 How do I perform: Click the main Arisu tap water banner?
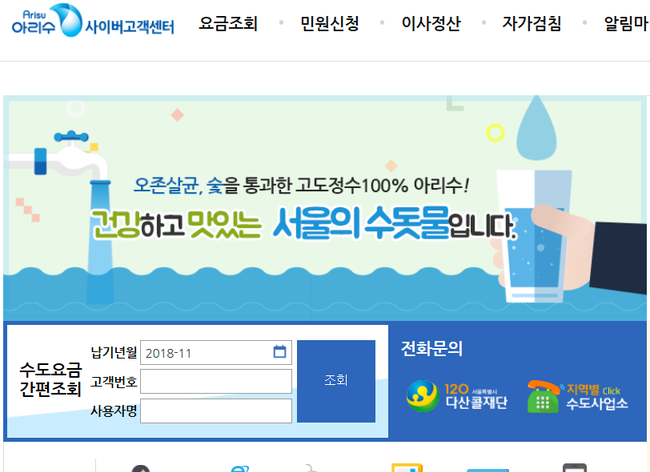(325, 208)
